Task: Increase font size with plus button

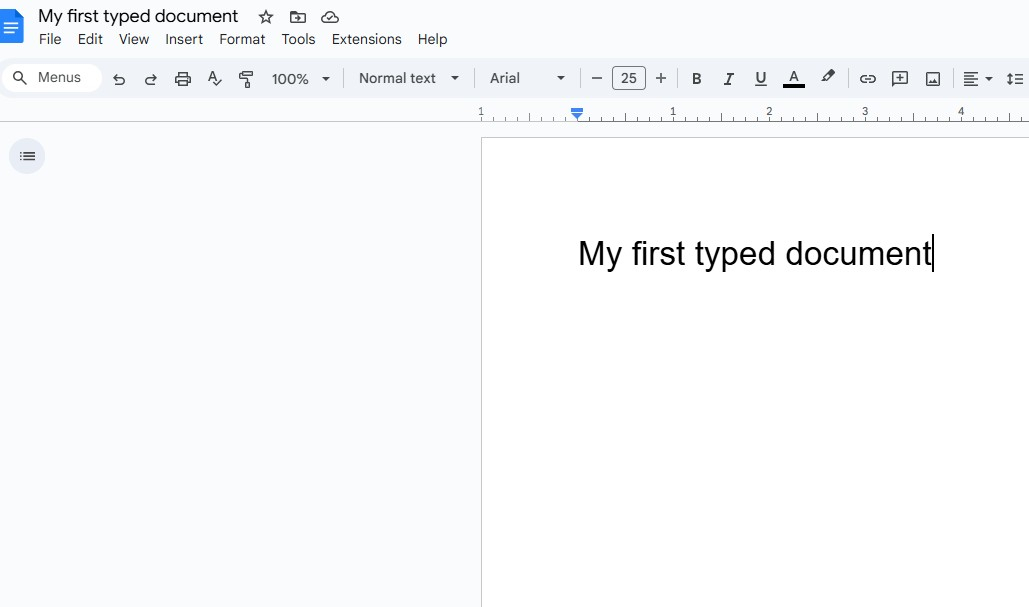Action: pos(661,78)
